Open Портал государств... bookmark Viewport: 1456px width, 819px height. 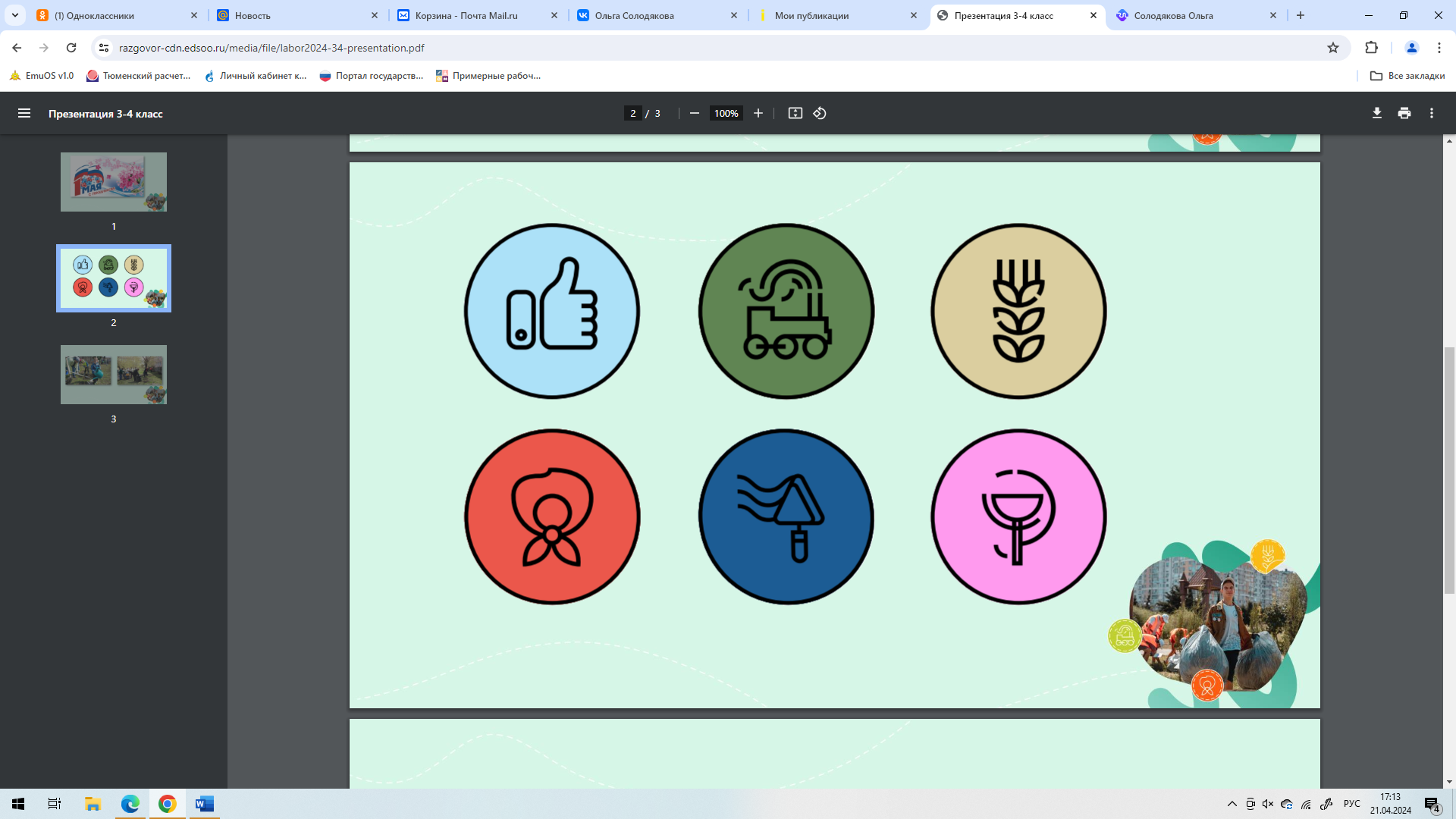coord(372,76)
